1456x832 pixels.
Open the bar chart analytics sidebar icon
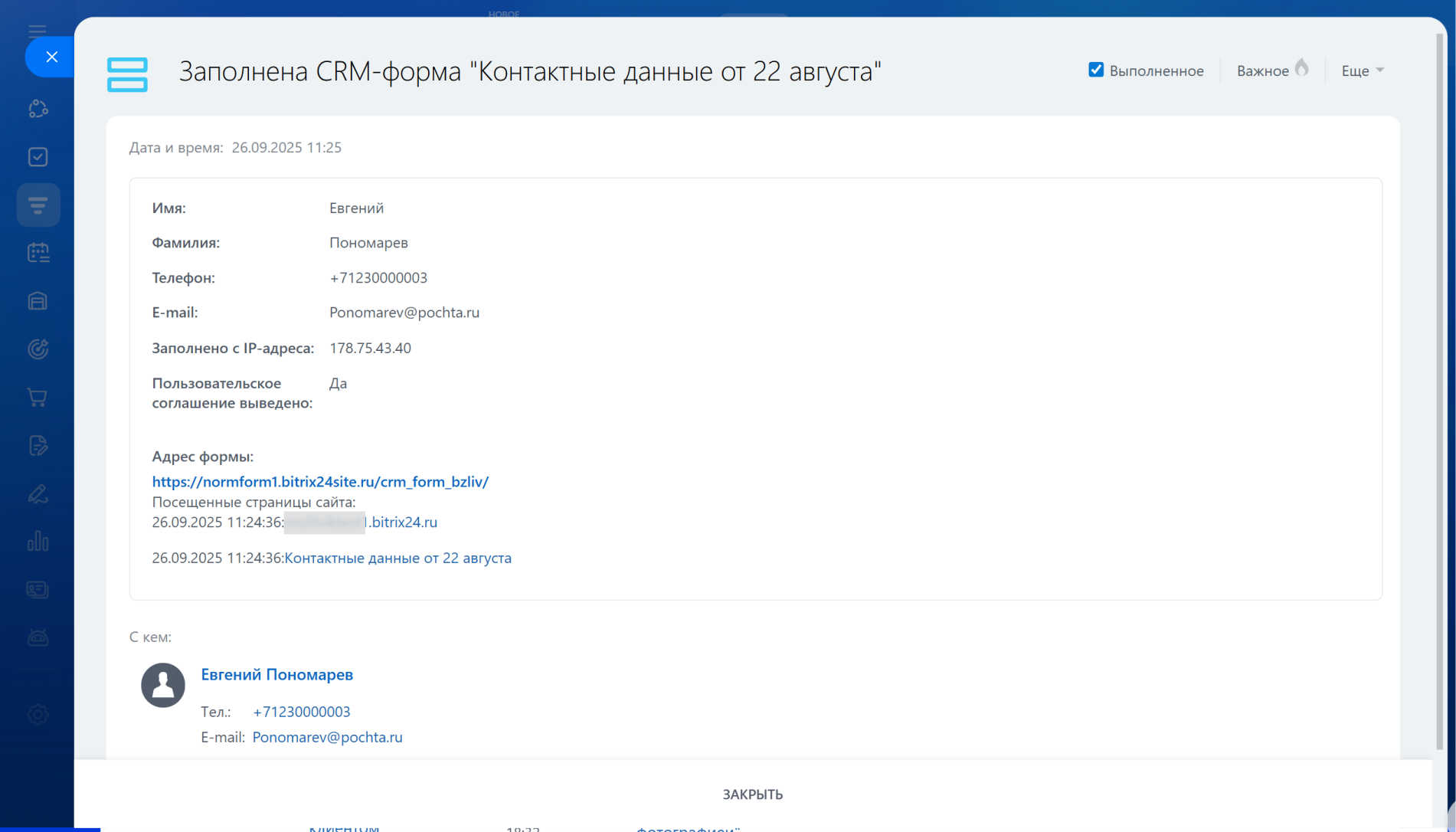[x=38, y=542]
